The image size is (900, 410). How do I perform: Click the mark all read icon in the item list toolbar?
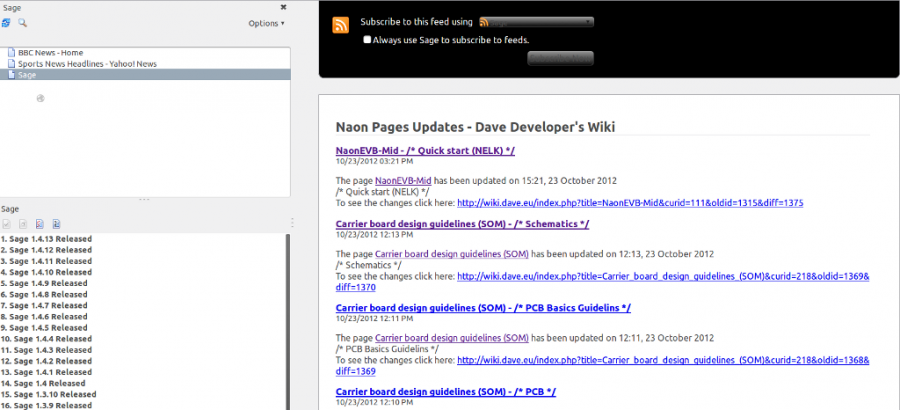(x=7, y=223)
